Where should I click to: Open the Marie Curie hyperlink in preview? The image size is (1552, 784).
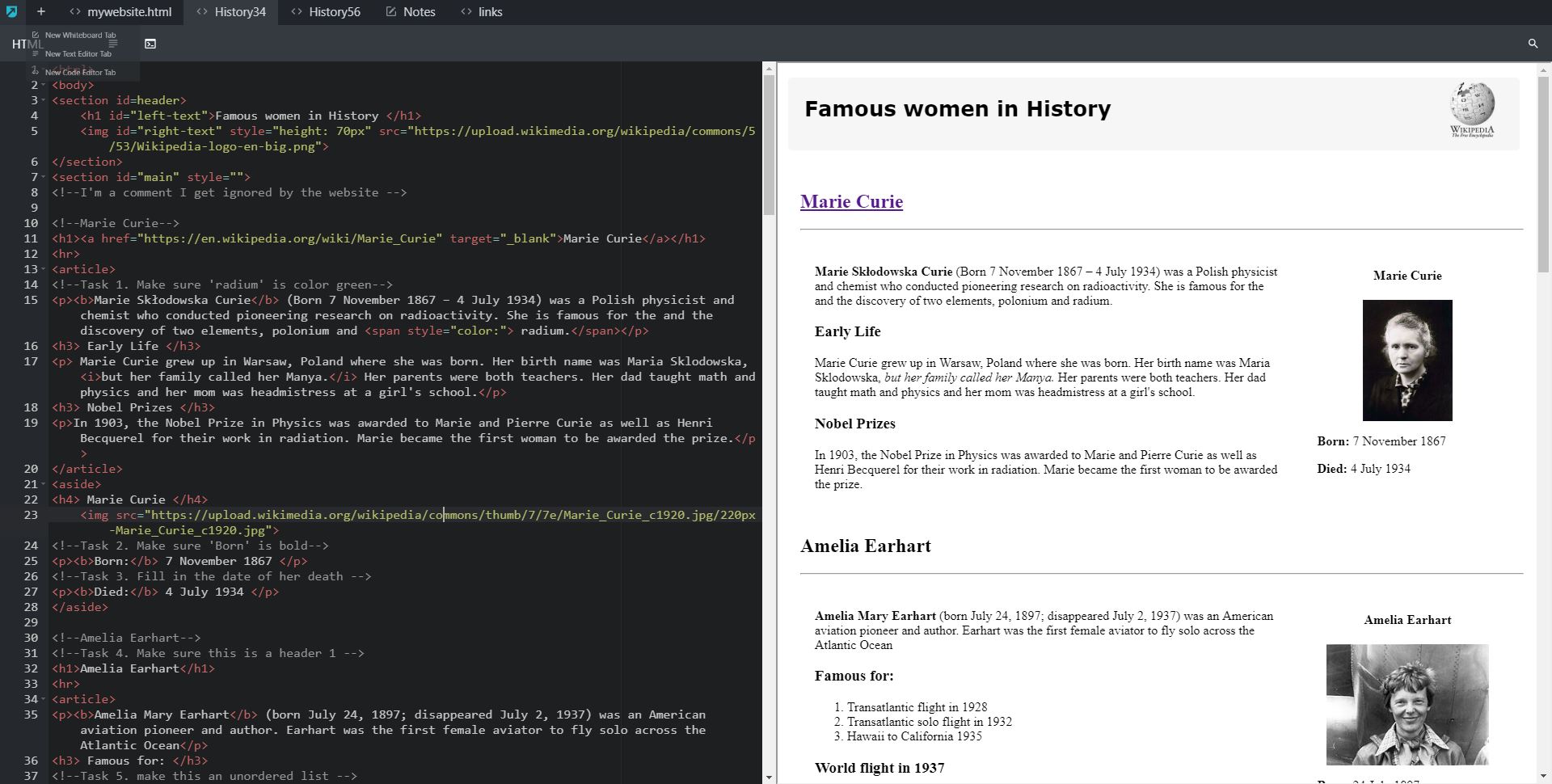pyautogui.click(x=851, y=202)
